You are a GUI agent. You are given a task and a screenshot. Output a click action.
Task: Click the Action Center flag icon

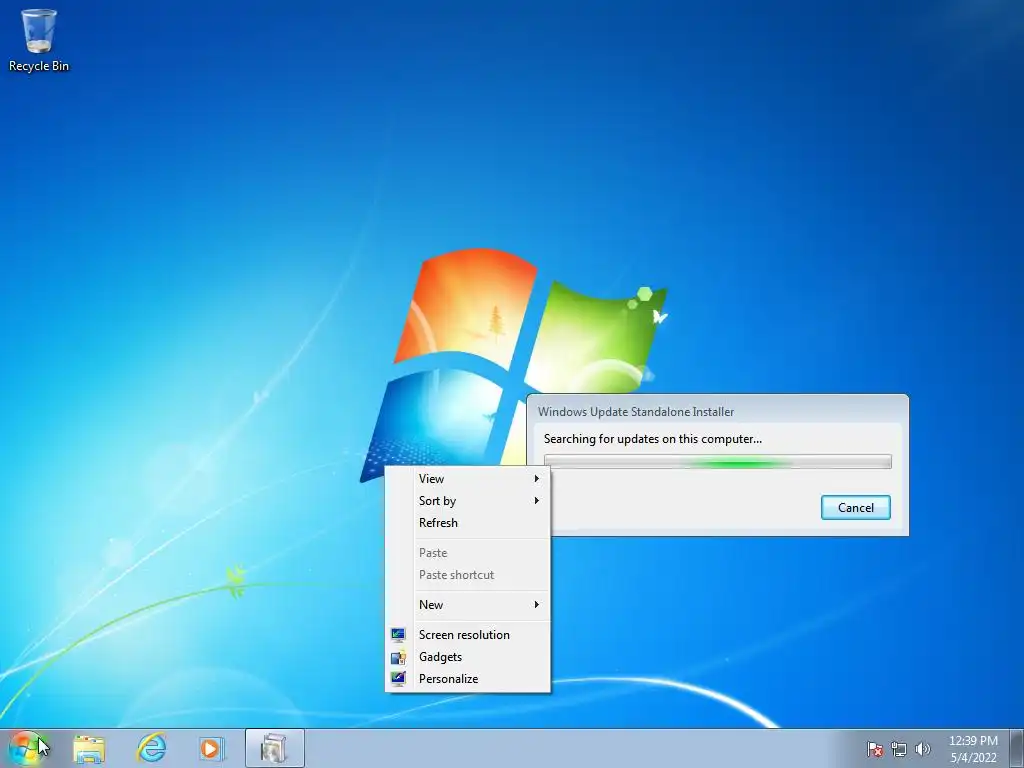pos(874,749)
